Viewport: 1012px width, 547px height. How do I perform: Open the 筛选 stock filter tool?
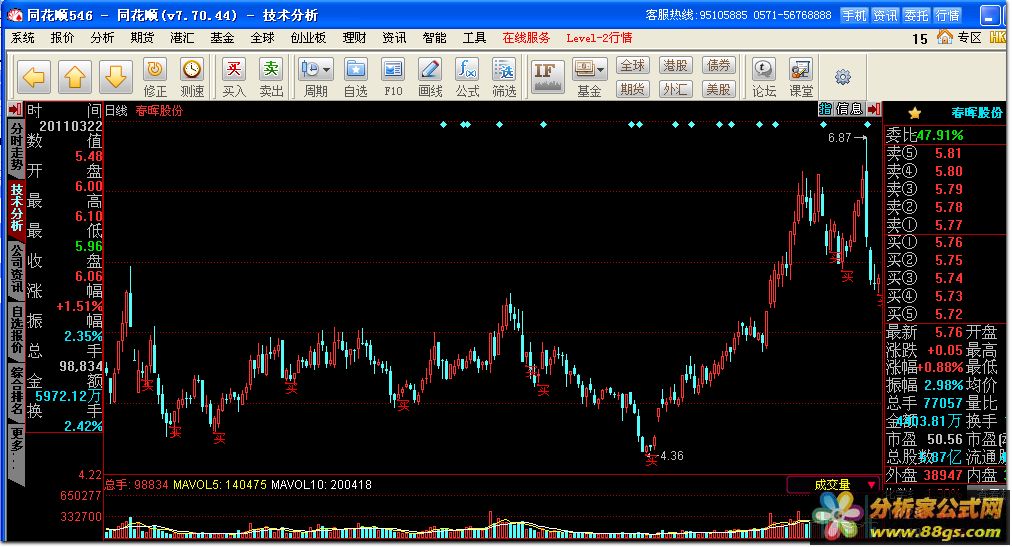click(504, 77)
